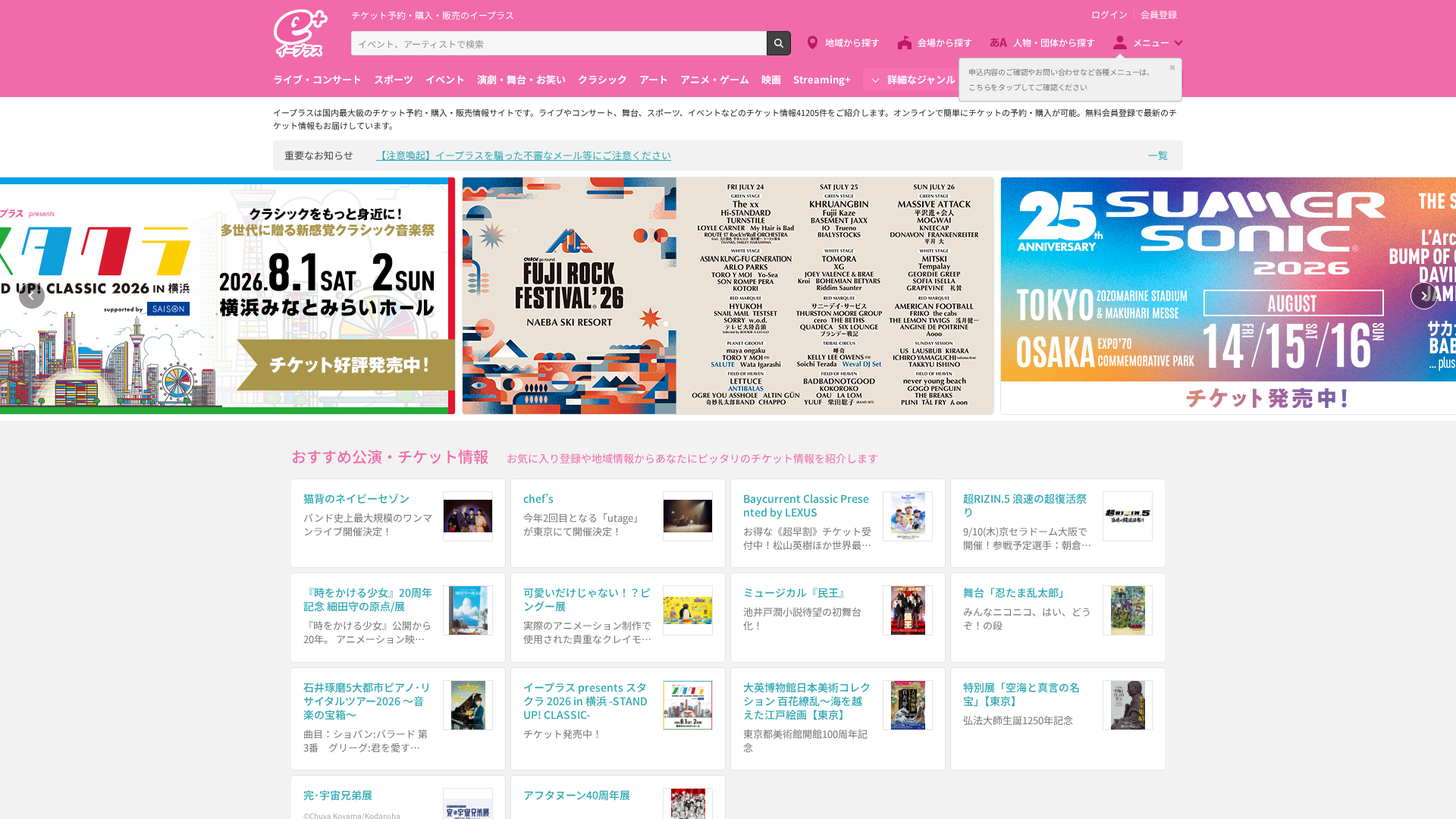
Task: Open 『時をかける少女』20周年記念 title link
Action: click(x=368, y=599)
